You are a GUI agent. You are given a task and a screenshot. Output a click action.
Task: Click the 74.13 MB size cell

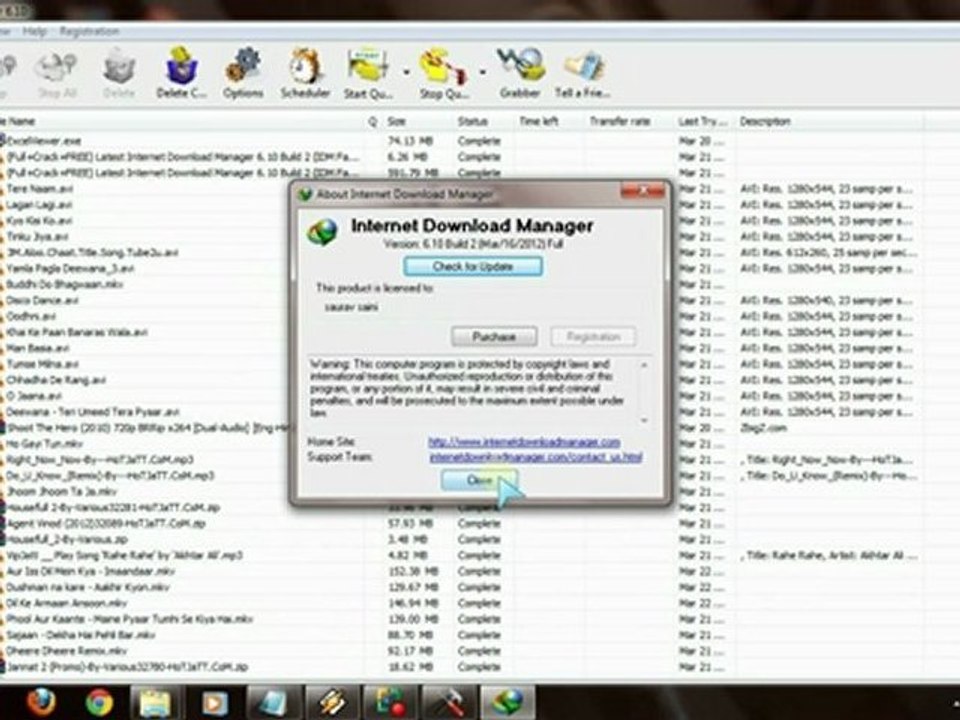(x=410, y=141)
